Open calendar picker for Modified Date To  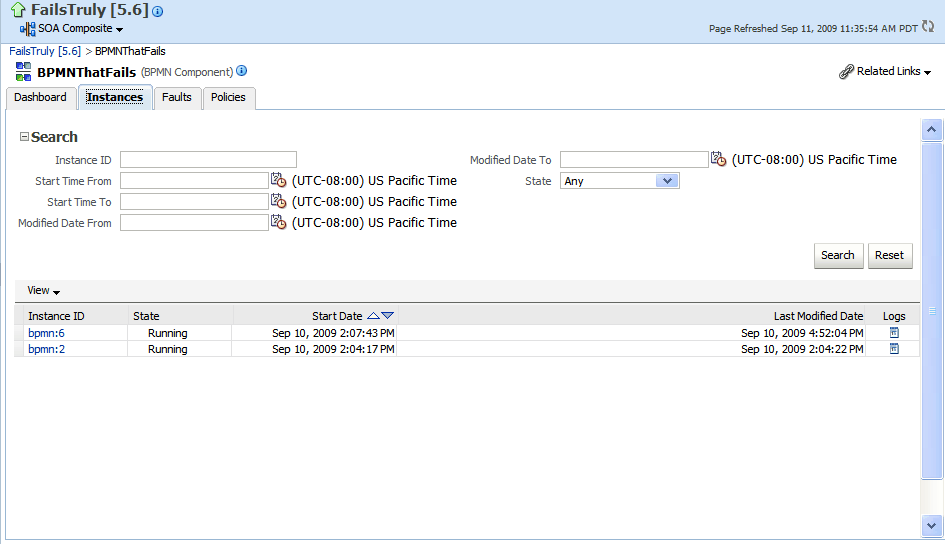718,158
